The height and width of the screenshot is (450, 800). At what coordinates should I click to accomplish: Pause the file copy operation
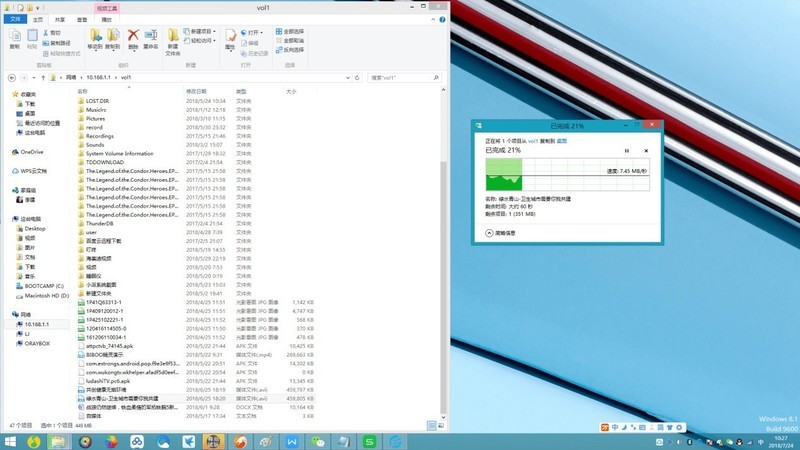627,151
